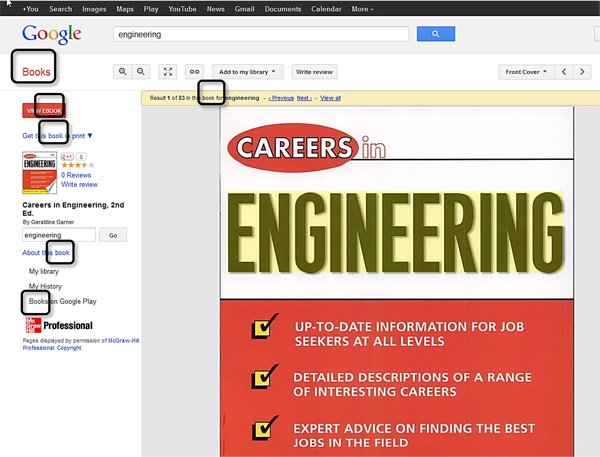Image resolution: width=600 pixels, height=457 pixels.
Task: Open Maps in the top bar
Action: (x=125, y=9)
